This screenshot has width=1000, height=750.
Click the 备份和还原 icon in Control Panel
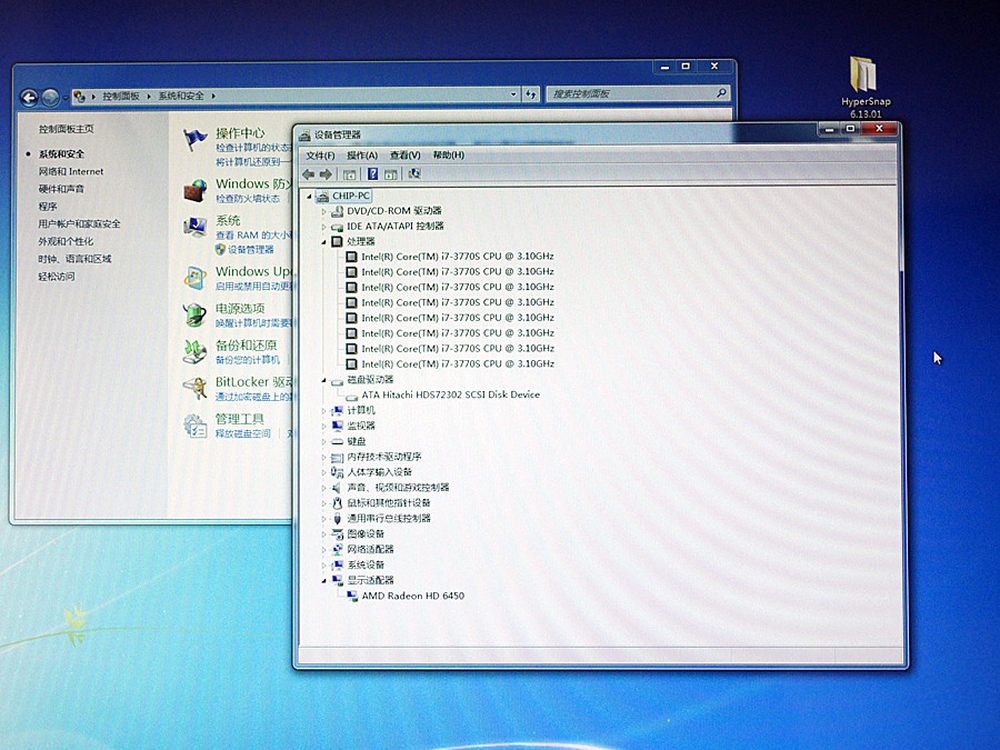click(195, 351)
